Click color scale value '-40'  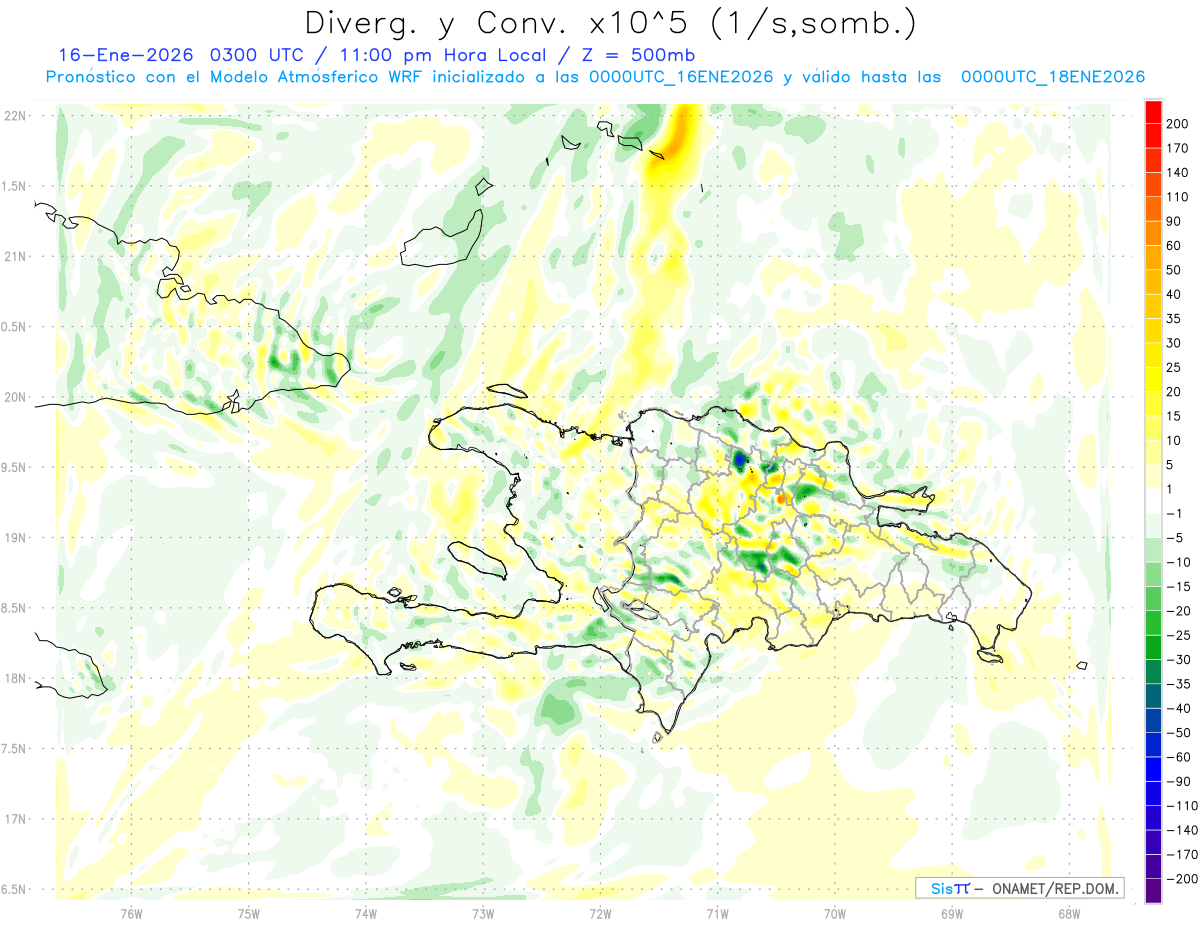click(x=1180, y=708)
